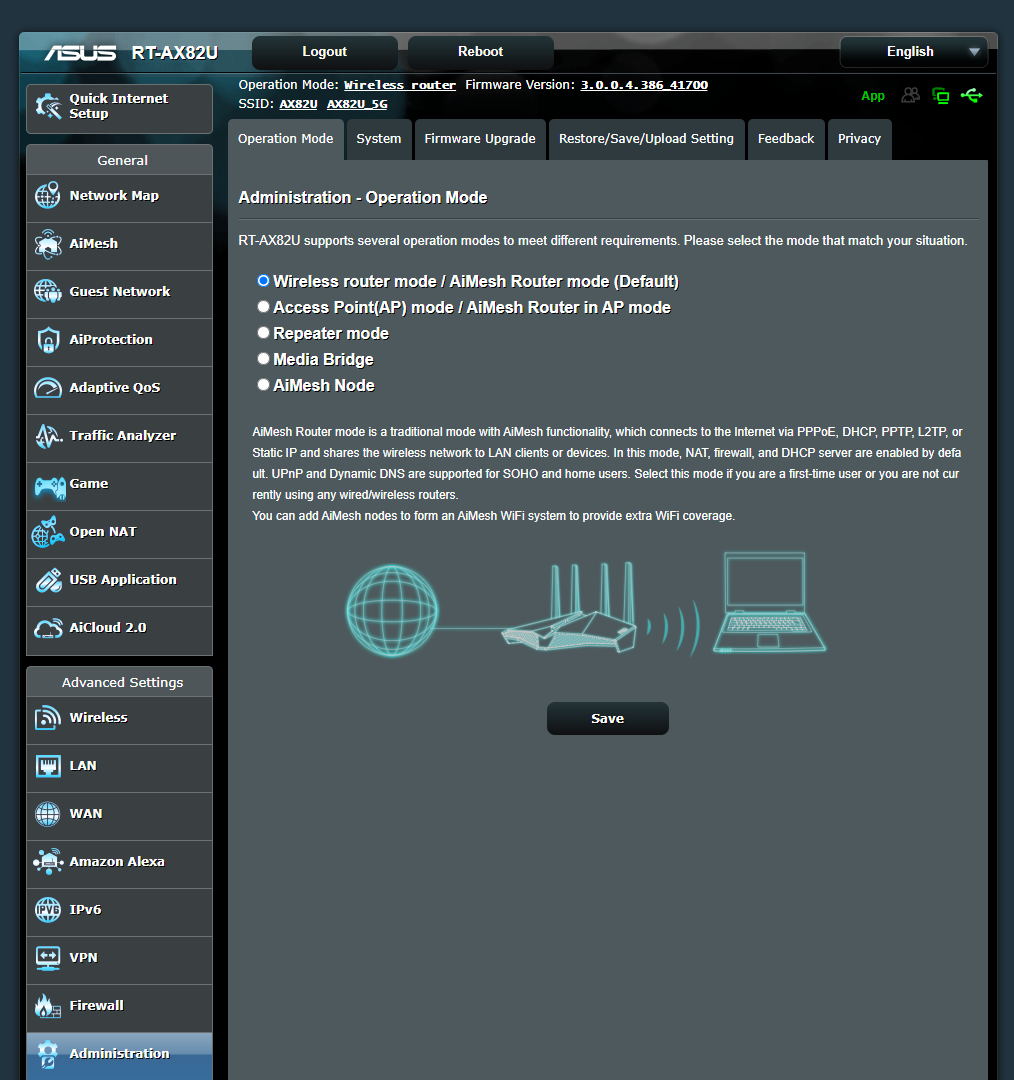The image size is (1014, 1080).
Task: Open the Firmware Upgrade tab
Action: (480, 139)
